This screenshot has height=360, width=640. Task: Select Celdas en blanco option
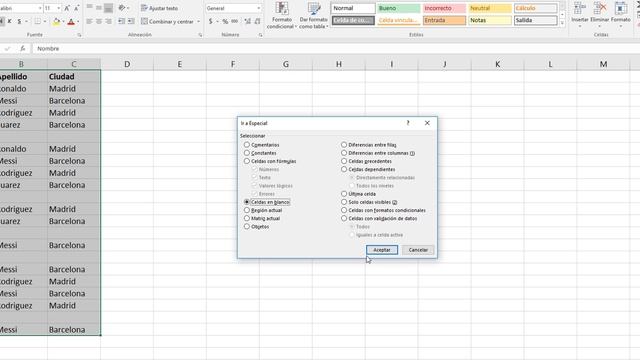pos(247,202)
